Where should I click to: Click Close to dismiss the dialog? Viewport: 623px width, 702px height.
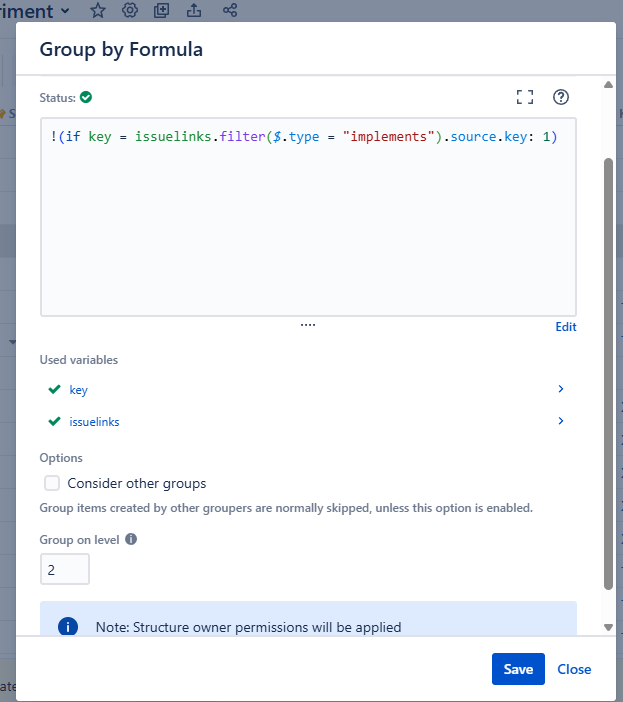[x=574, y=669]
